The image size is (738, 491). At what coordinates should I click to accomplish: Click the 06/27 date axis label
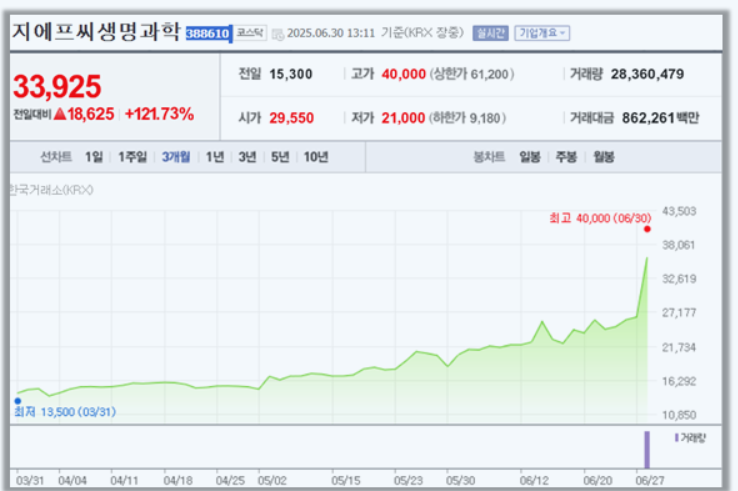click(x=650, y=481)
